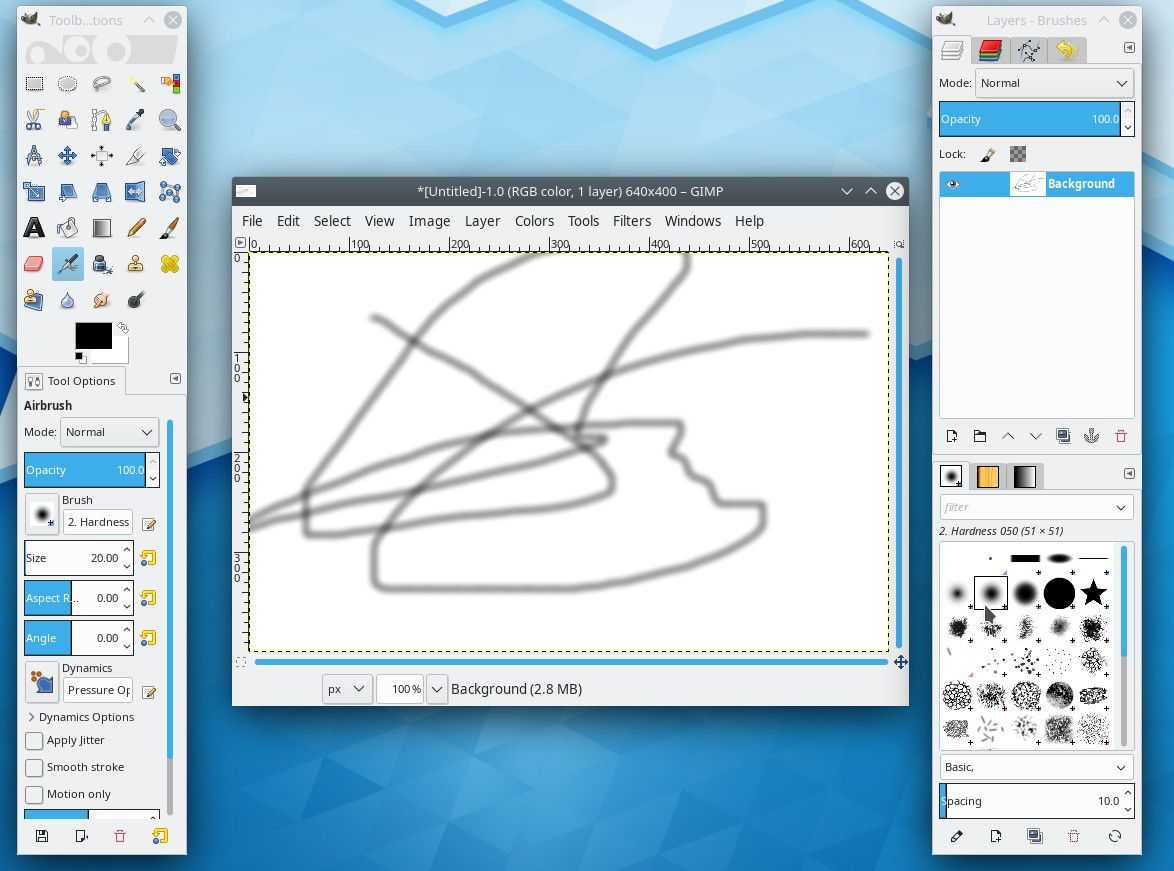Select the Zoom magnifier tool
Viewport: 1174px width, 871px height.
click(x=169, y=121)
